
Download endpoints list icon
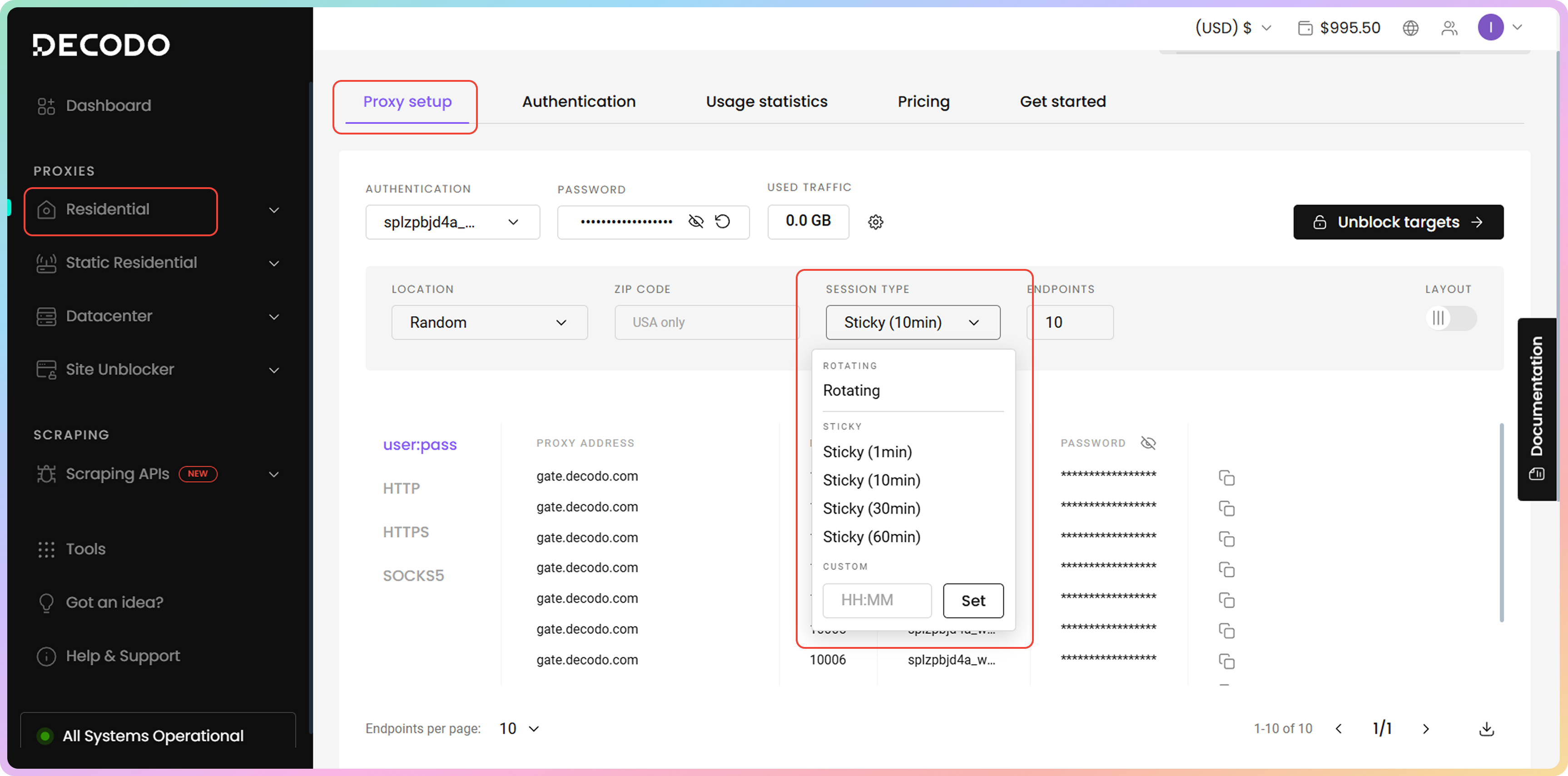click(1486, 729)
